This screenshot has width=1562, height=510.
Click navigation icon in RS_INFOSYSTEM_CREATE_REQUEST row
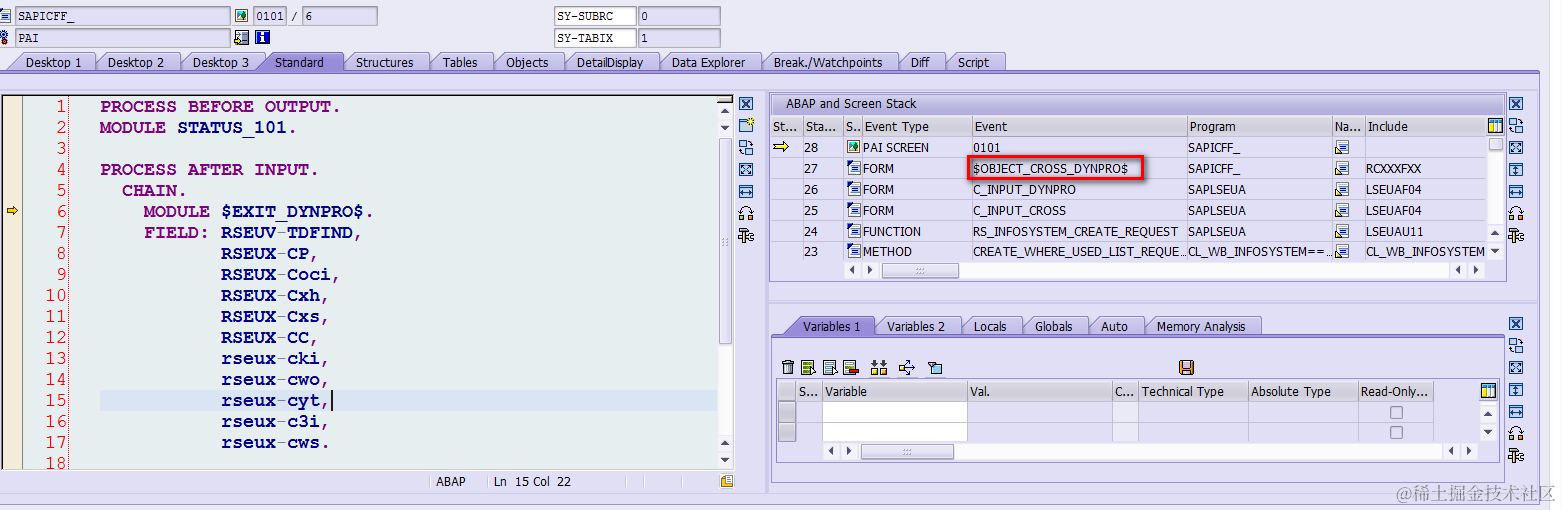(x=1341, y=231)
